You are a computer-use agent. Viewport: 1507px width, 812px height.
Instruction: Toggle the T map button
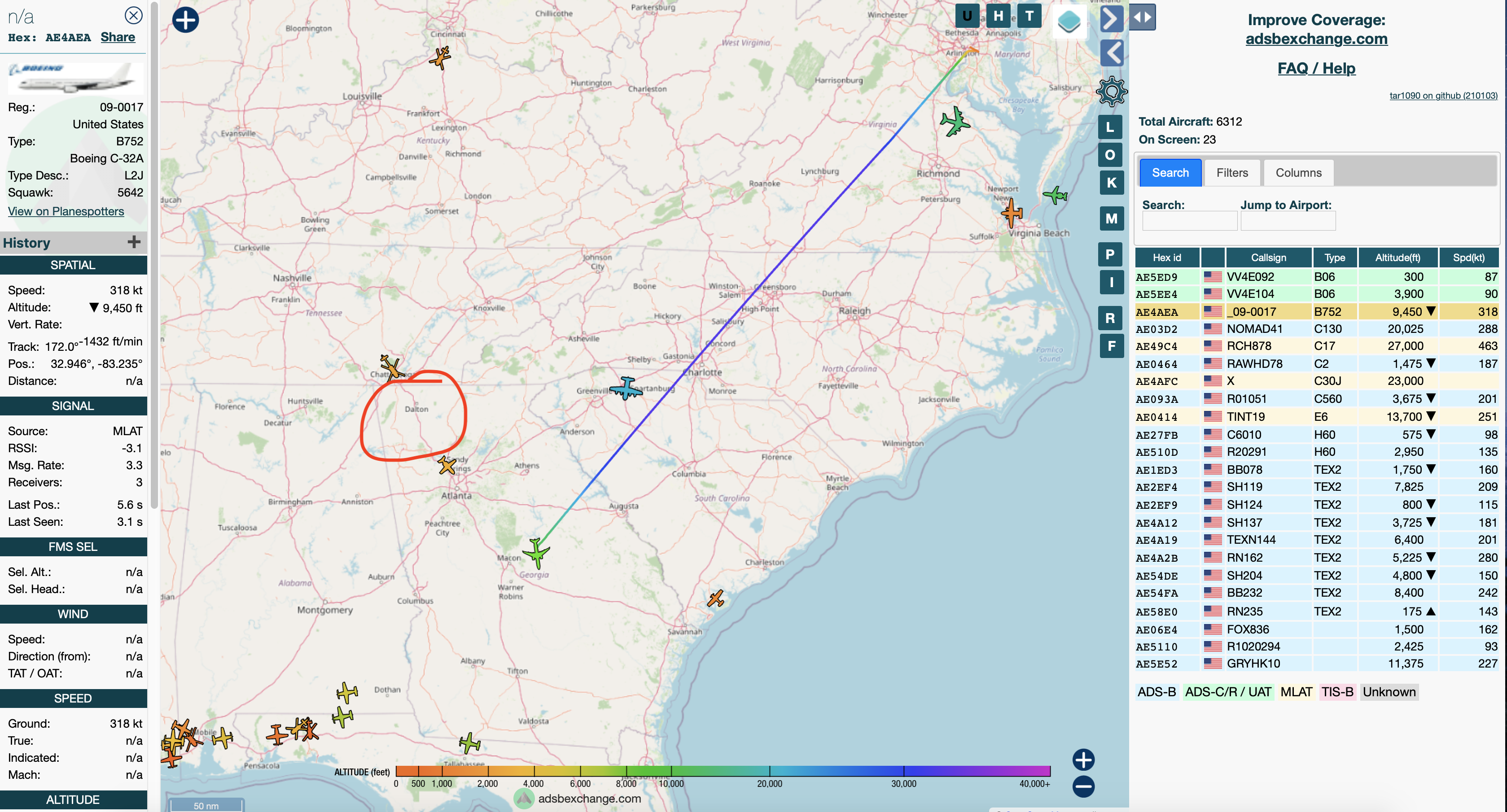[1029, 16]
